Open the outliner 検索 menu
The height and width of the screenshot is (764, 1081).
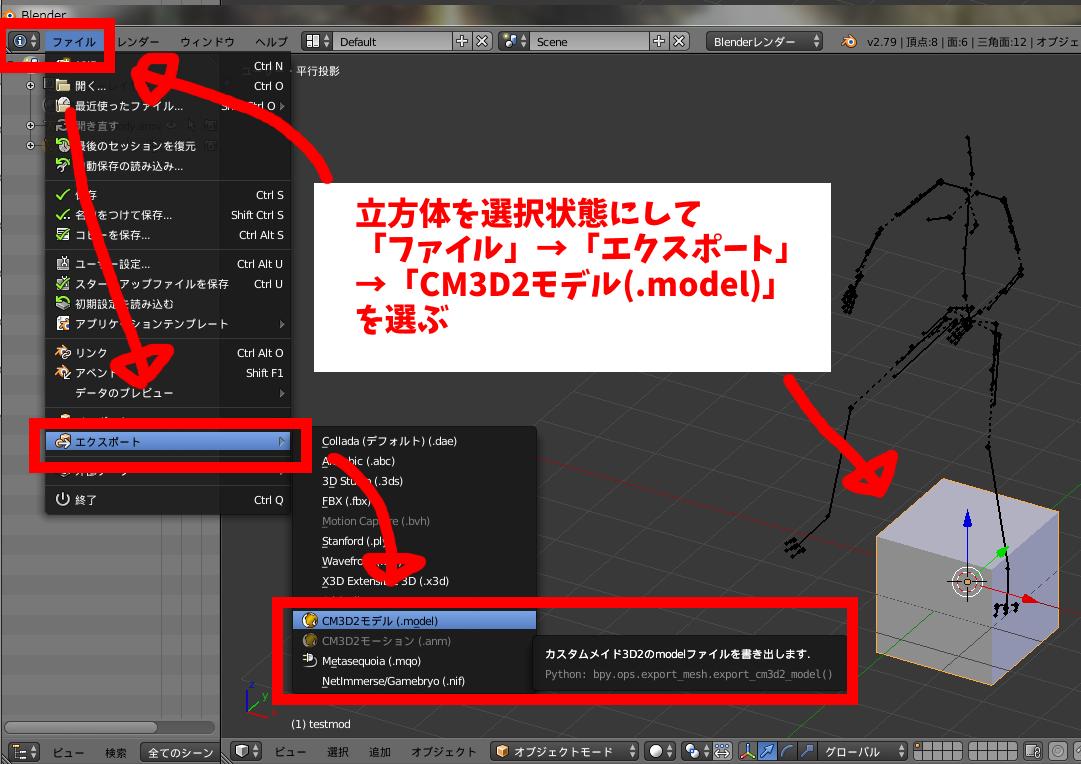pos(115,753)
